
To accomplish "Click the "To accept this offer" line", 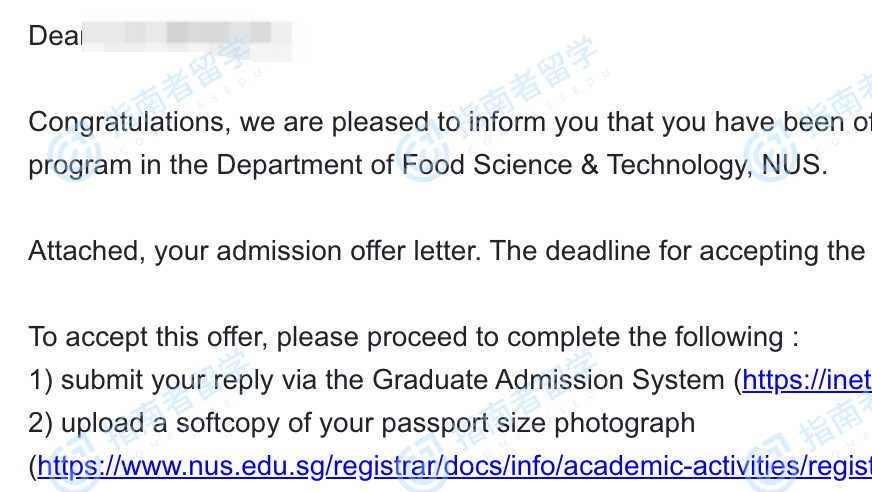I will tap(413, 337).
